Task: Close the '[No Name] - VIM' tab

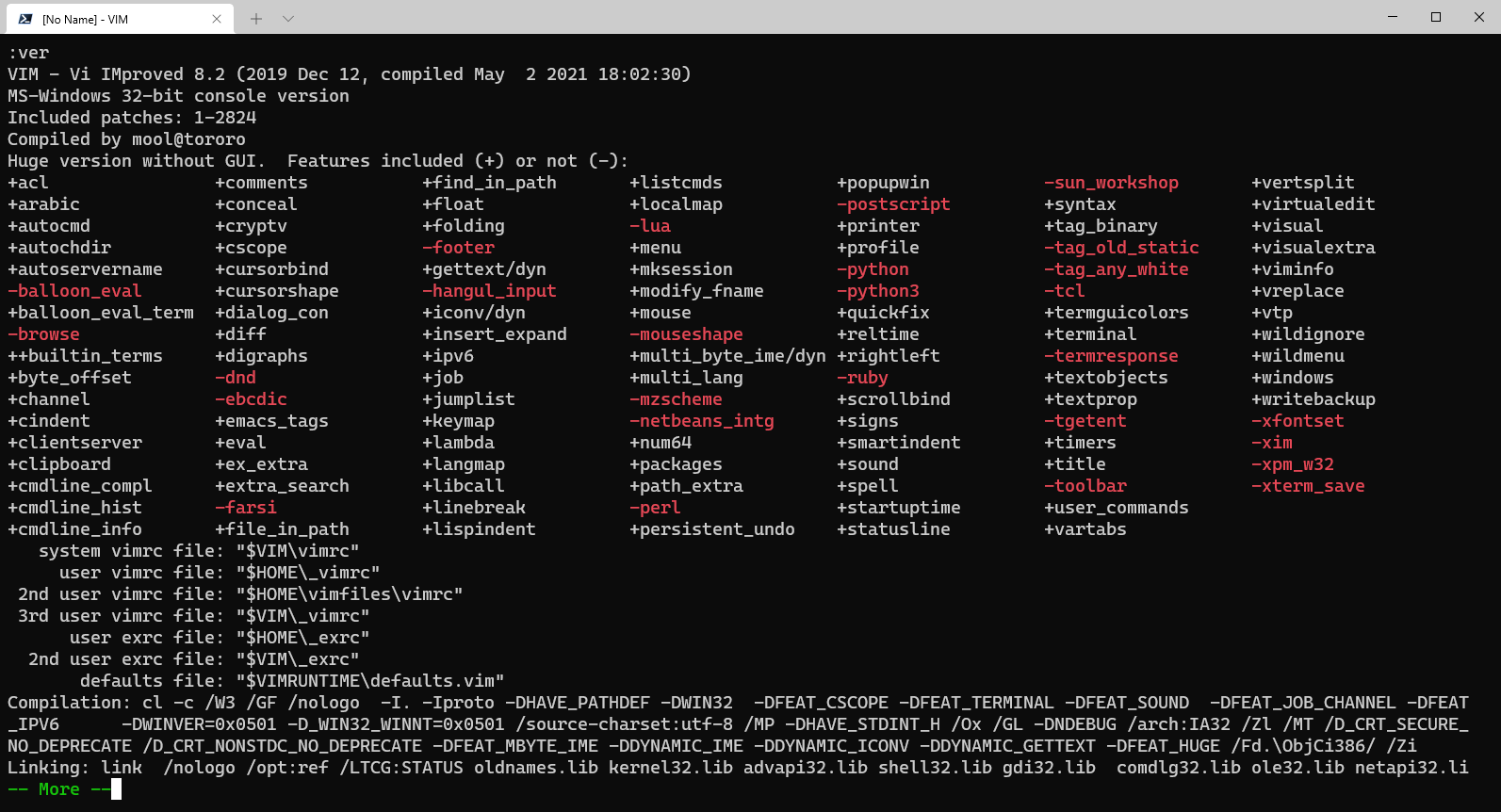Action: tap(217, 19)
